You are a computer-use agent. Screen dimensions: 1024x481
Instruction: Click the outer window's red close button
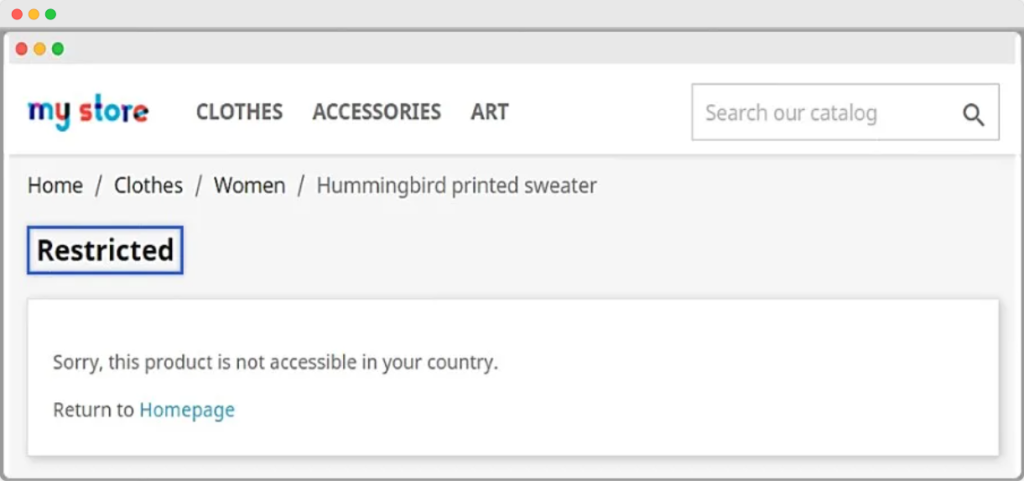click(16, 14)
